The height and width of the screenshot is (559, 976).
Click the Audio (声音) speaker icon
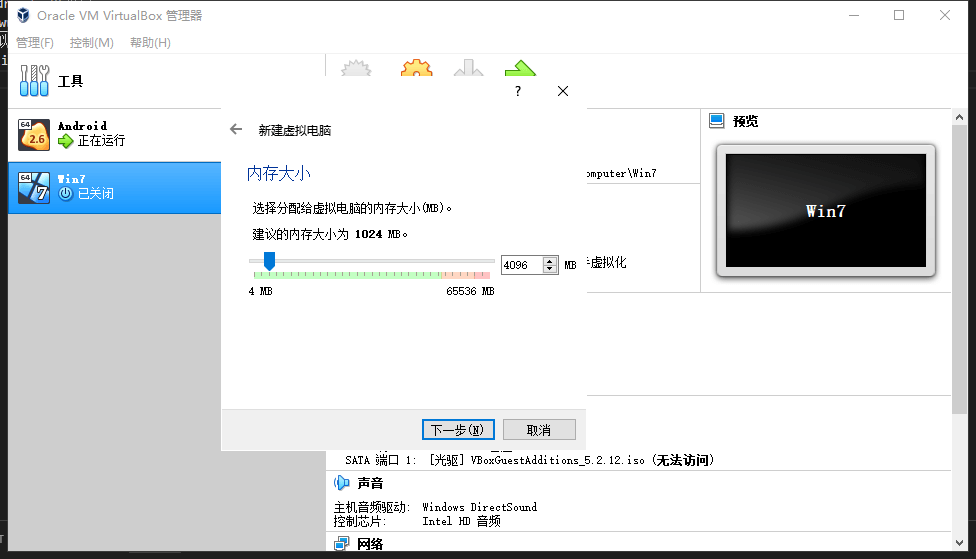tap(341, 483)
